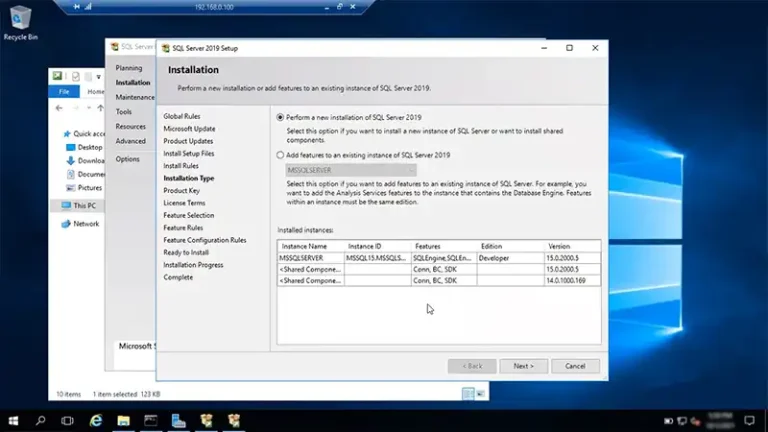
Task: Select Installation in the Installation Center sidebar
Action: (133, 83)
